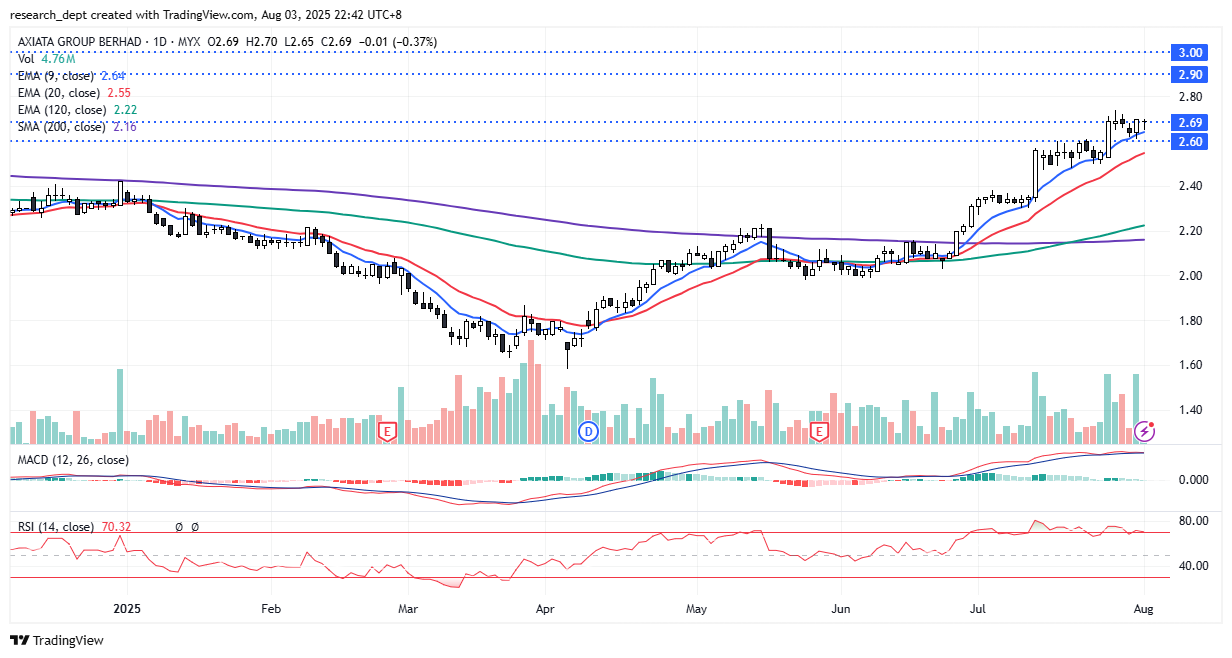Click the RSI 40.00 axis value
Screen dimensions: 1232x658
(x=1192, y=566)
